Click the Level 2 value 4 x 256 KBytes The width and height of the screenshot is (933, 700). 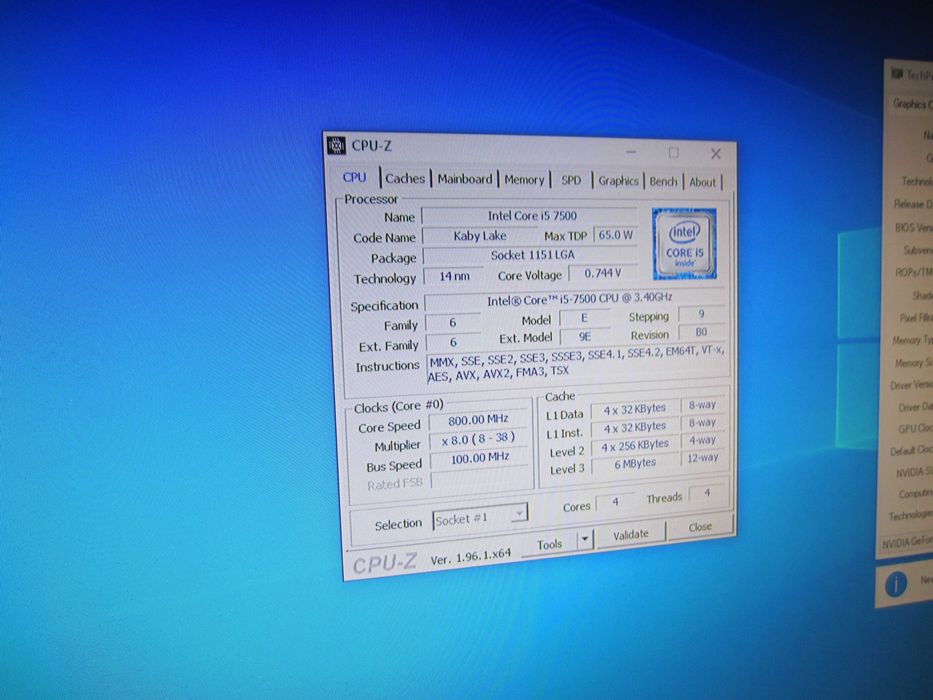(635, 446)
